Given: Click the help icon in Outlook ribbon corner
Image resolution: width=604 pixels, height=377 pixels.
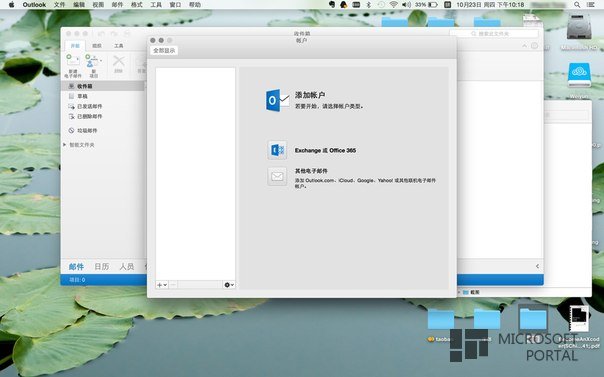Looking at the screenshot, I should pyautogui.click(x=535, y=46).
